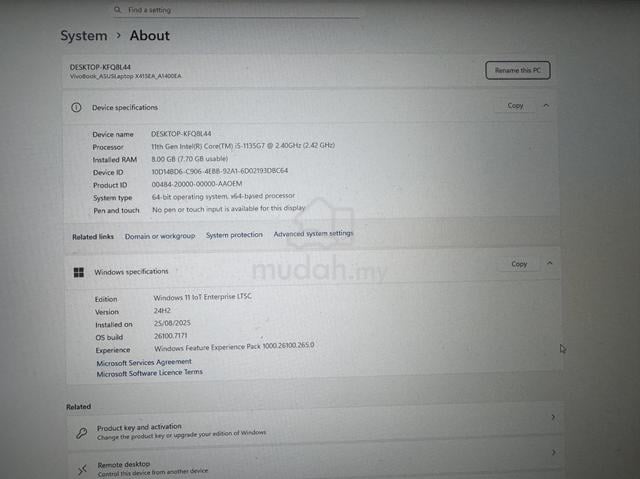The image size is (640, 479).
Task: Collapse the Windows specifications section
Action: point(550,263)
